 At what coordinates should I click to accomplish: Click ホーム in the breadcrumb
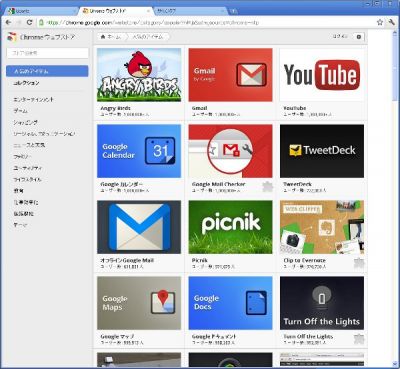114,37
